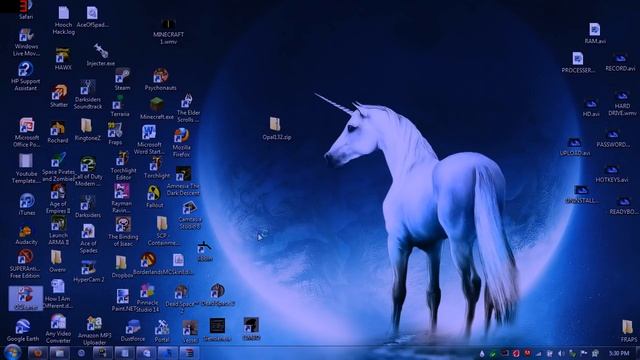The image size is (640, 360).
Task: Select the Microsoft Office PowerPoint shortcut
Action: coord(27,133)
